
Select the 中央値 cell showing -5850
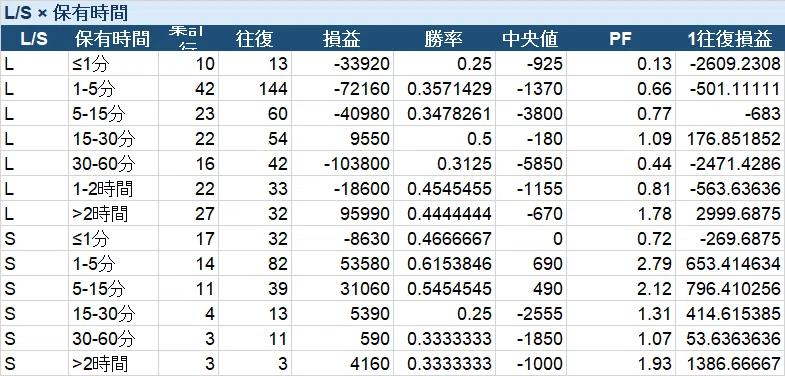tap(531, 164)
